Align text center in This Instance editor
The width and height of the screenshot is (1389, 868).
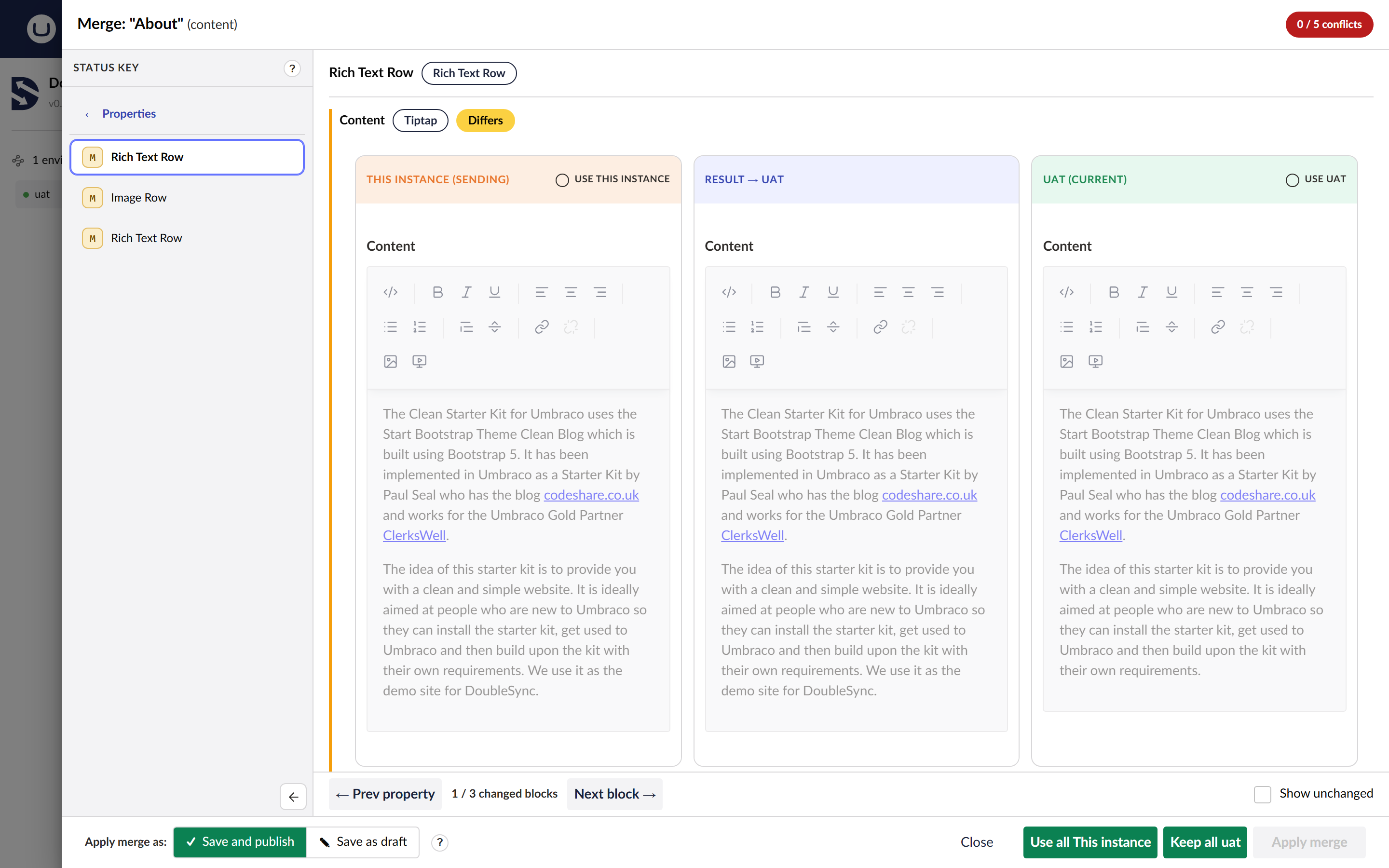pos(571,292)
